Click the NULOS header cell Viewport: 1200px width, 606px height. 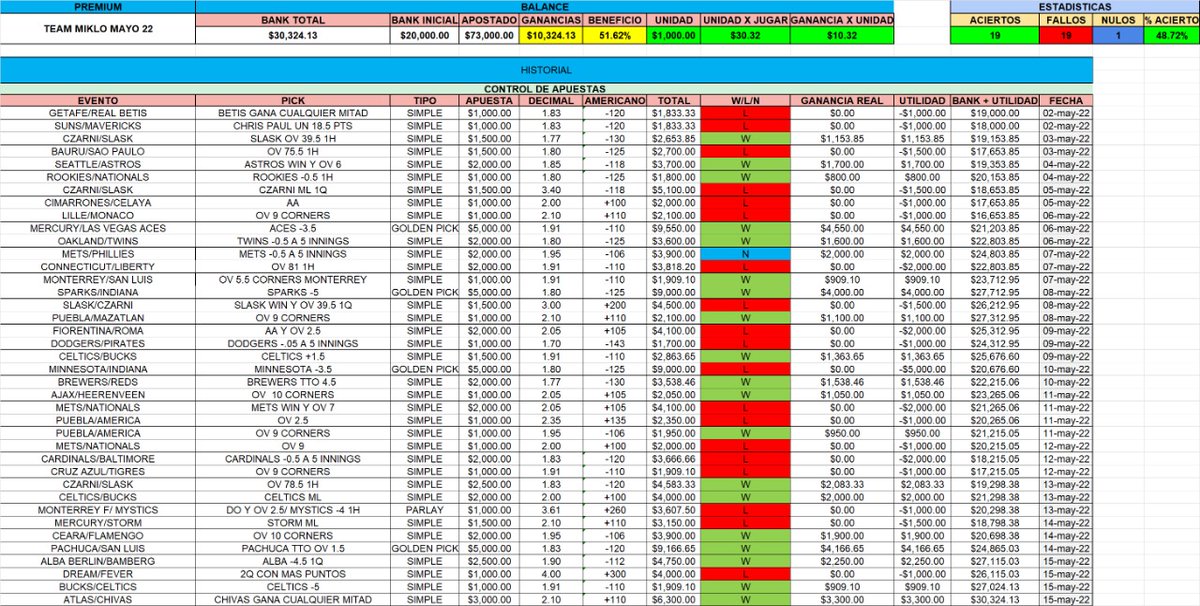click(x=1119, y=20)
